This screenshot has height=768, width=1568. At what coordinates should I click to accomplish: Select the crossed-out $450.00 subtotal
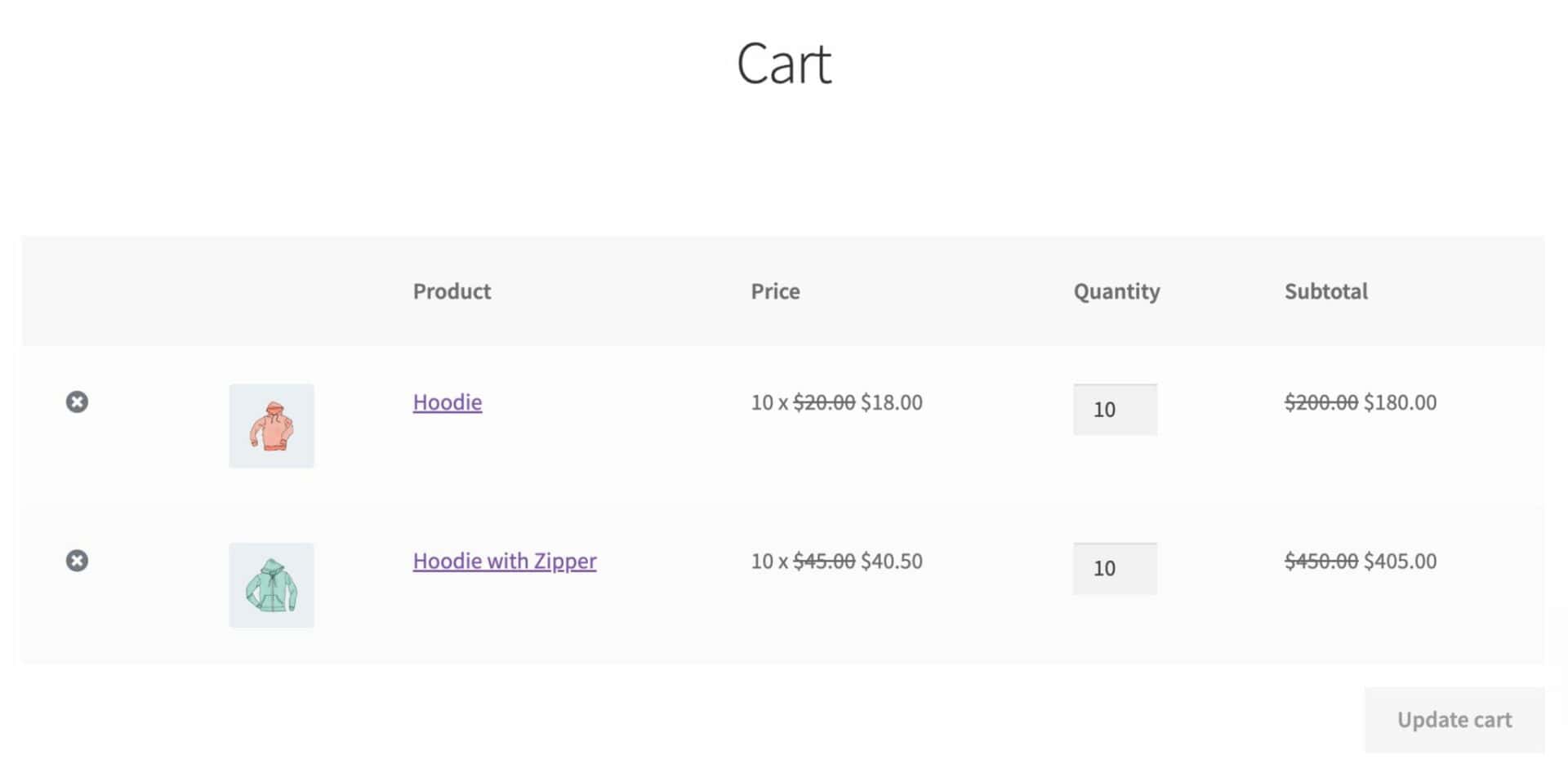tap(1321, 562)
